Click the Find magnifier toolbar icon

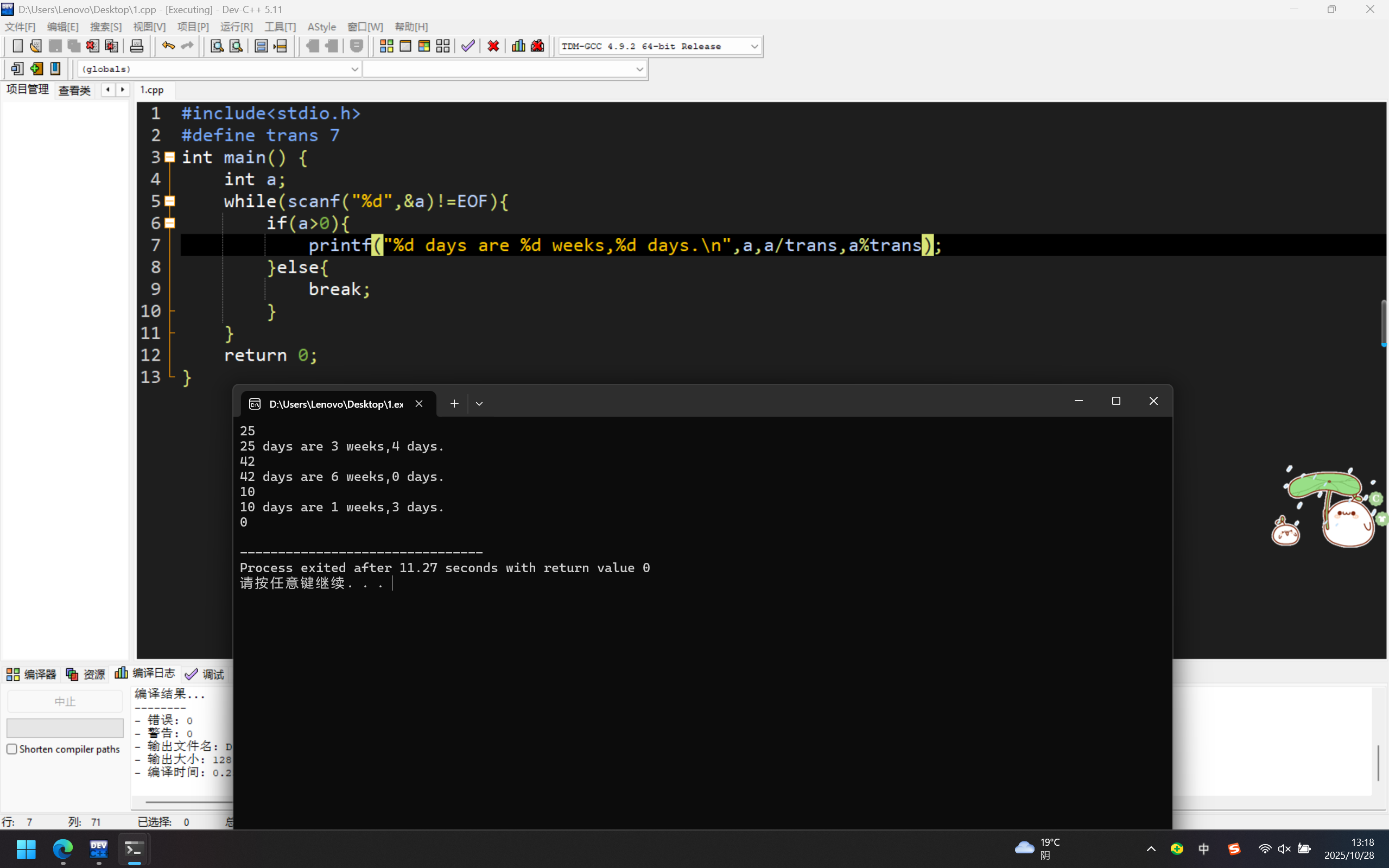(217, 46)
